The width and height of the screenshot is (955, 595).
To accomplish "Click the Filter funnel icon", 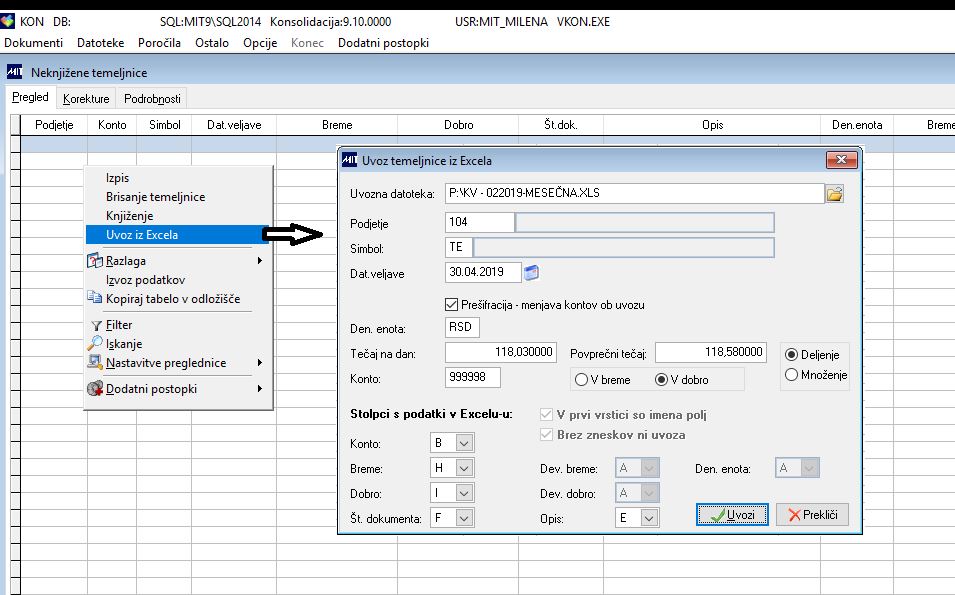I will coord(96,326).
